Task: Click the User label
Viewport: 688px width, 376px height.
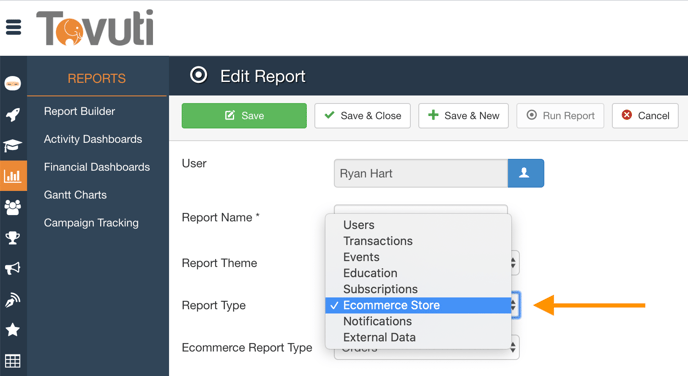Action: click(x=194, y=164)
